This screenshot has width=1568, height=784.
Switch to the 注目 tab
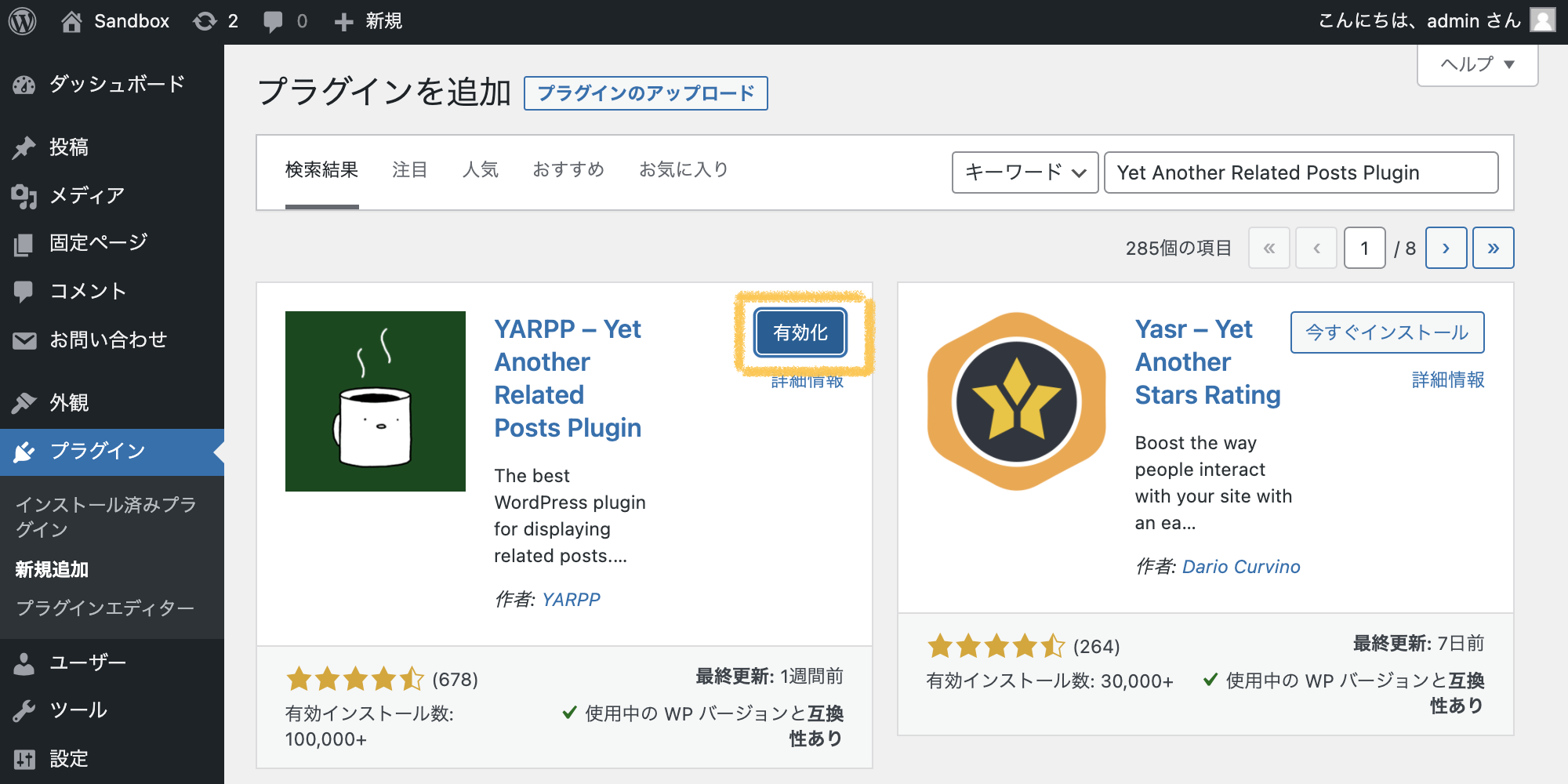point(410,170)
